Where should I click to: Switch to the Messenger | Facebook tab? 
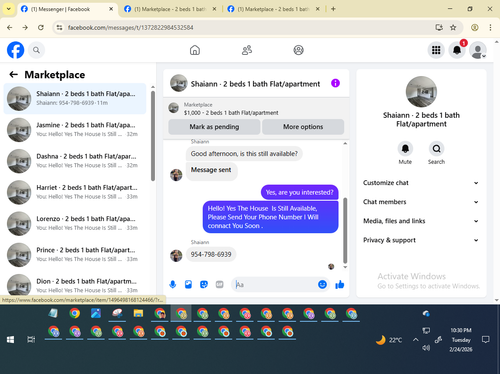tap(67, 9)
